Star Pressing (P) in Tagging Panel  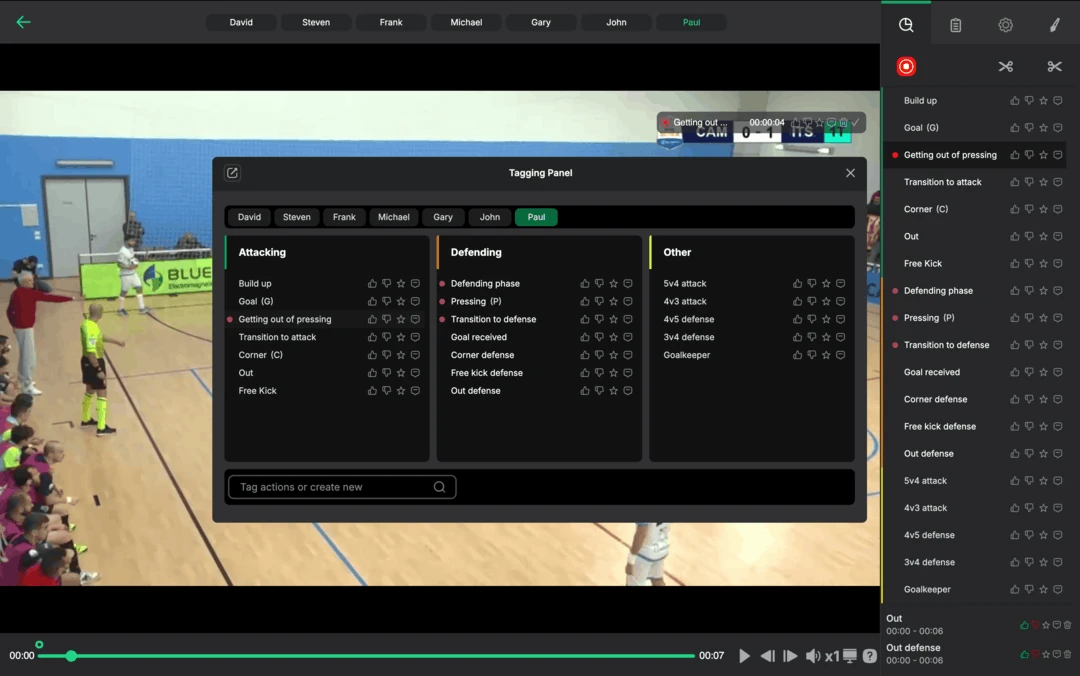point(613,301)
